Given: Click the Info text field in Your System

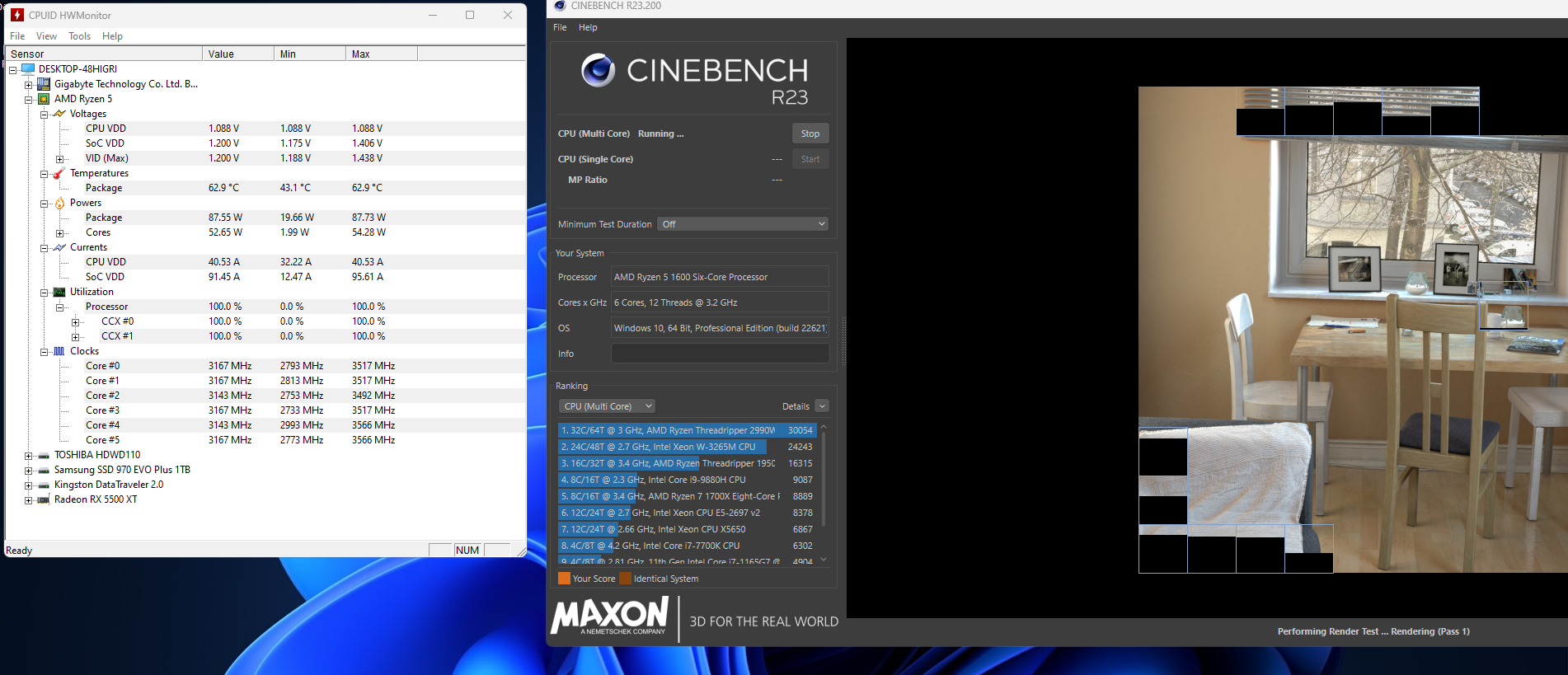Looking at the screenshot, I should pyautogui.click(x=720, y=354).
